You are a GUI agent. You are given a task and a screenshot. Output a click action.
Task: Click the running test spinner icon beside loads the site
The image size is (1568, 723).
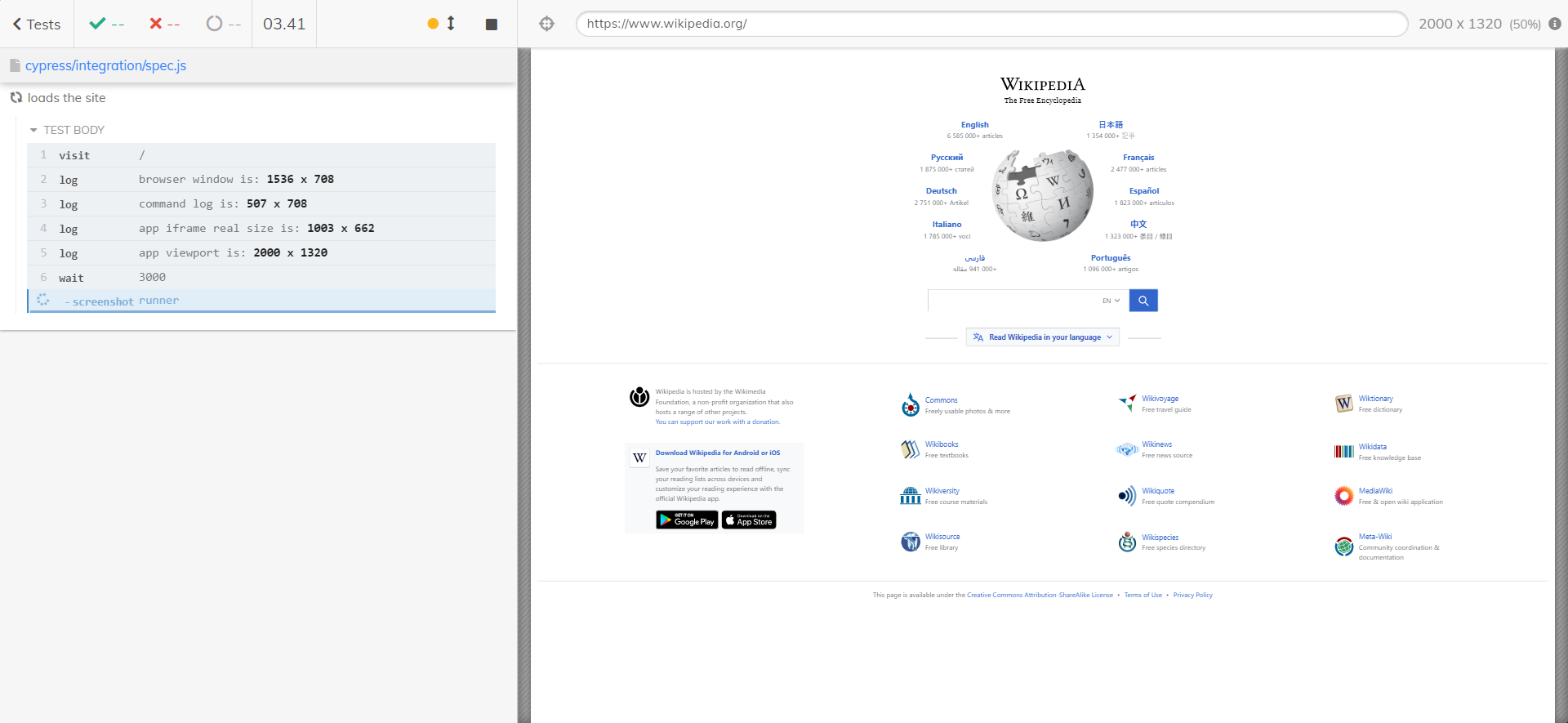pyautogui.click(x=16, y=97)
